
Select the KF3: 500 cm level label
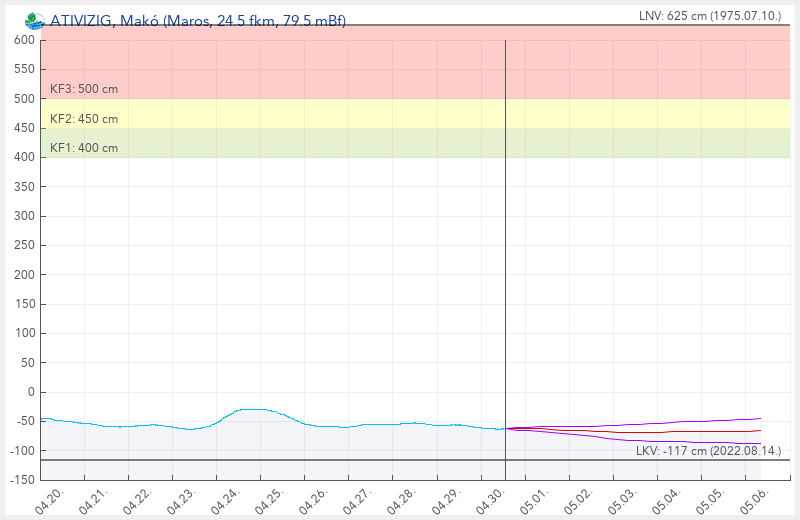click(84, 89)
